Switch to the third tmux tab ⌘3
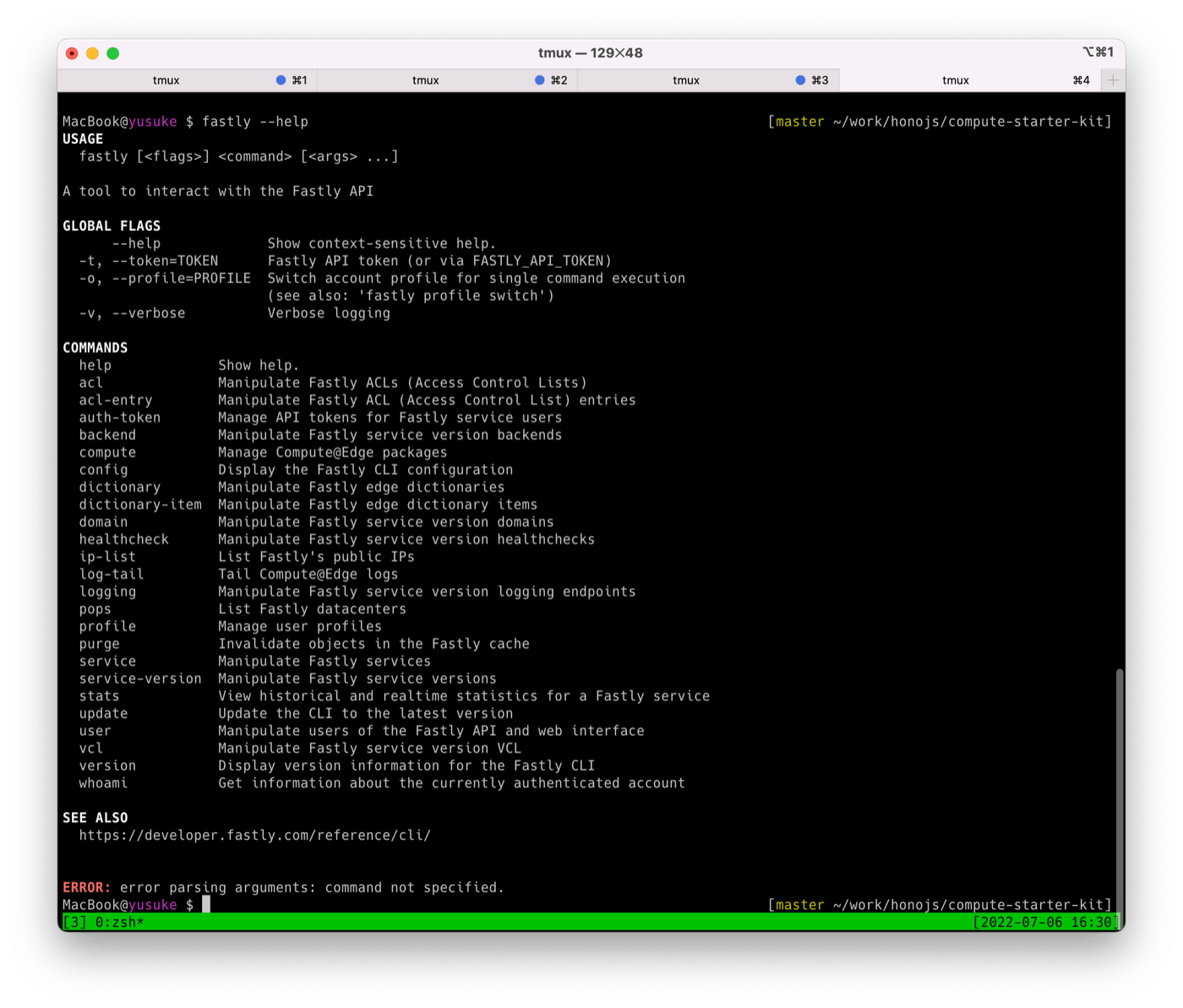1183x1008 pixels. click(x=708, y=80)
